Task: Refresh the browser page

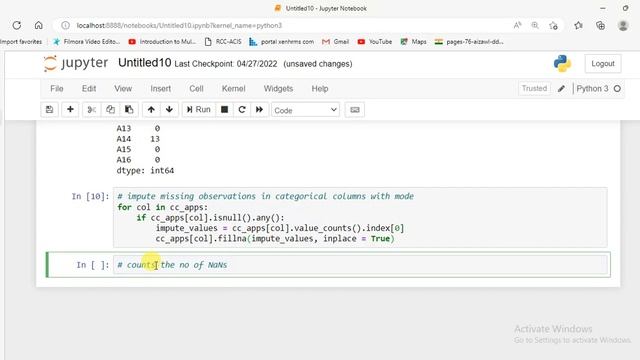Action: click(x=17, y=25)
